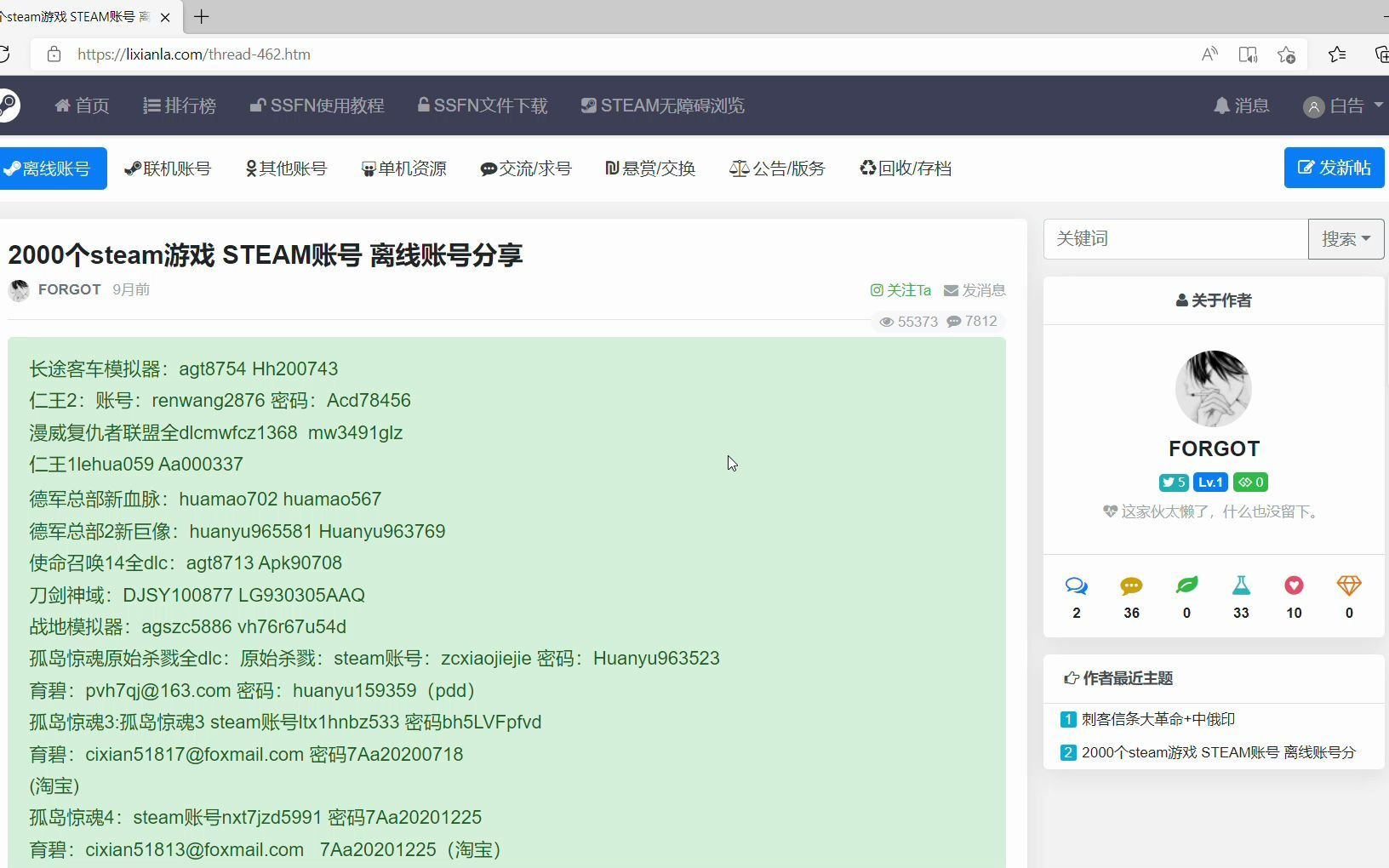
Task: Focus the 关键词 search input field
Action: [1175, 239]
